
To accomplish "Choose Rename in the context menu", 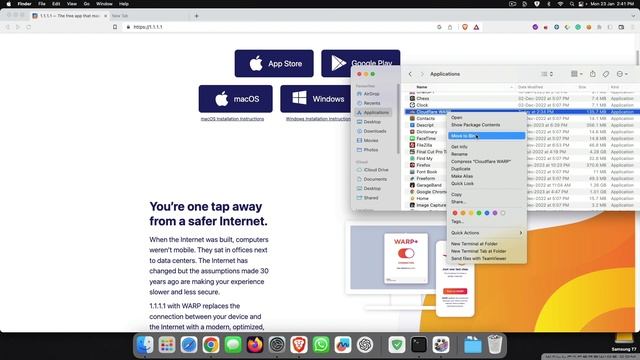I will click(459, 154).
